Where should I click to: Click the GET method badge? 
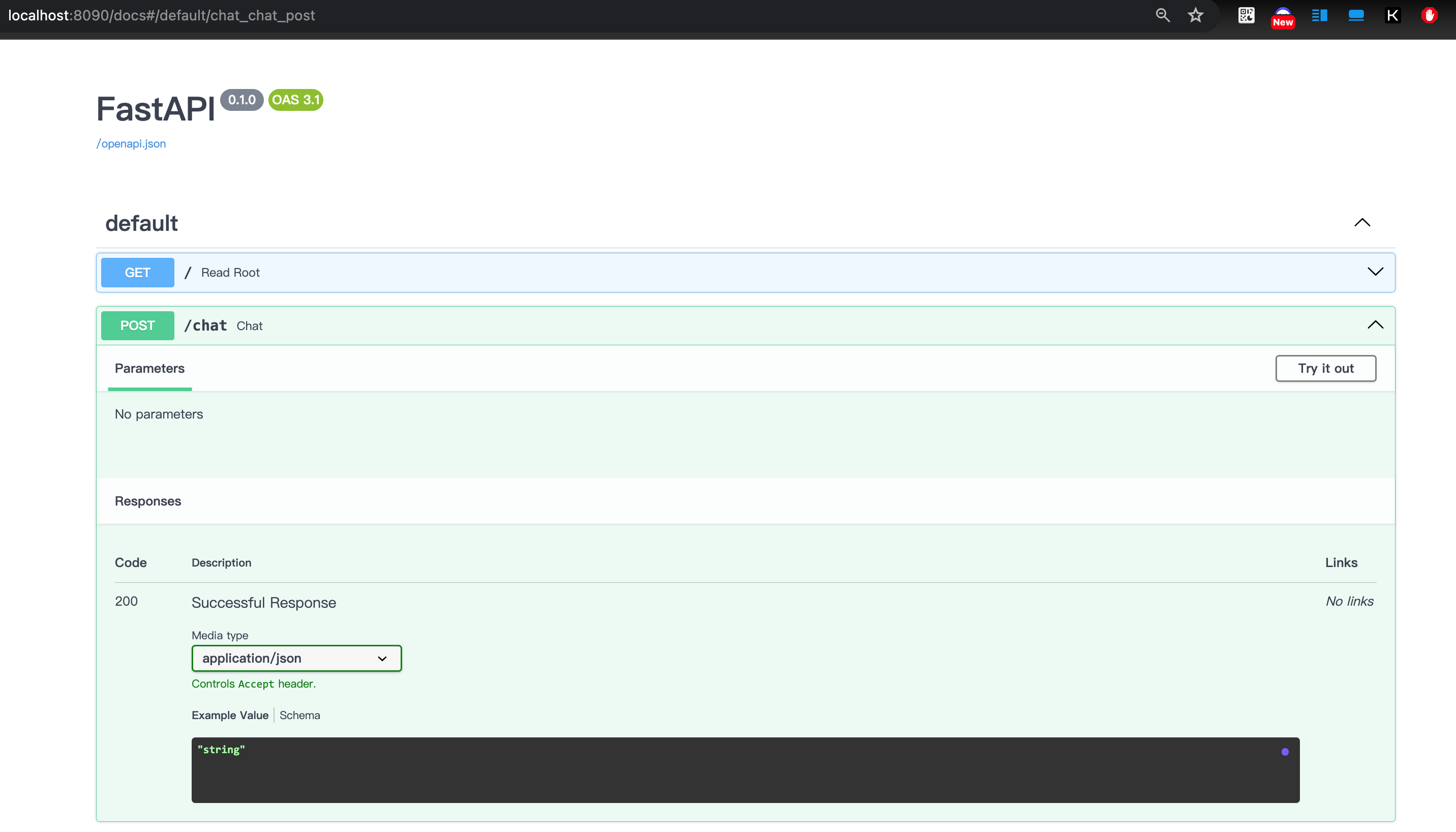[138, 273]
